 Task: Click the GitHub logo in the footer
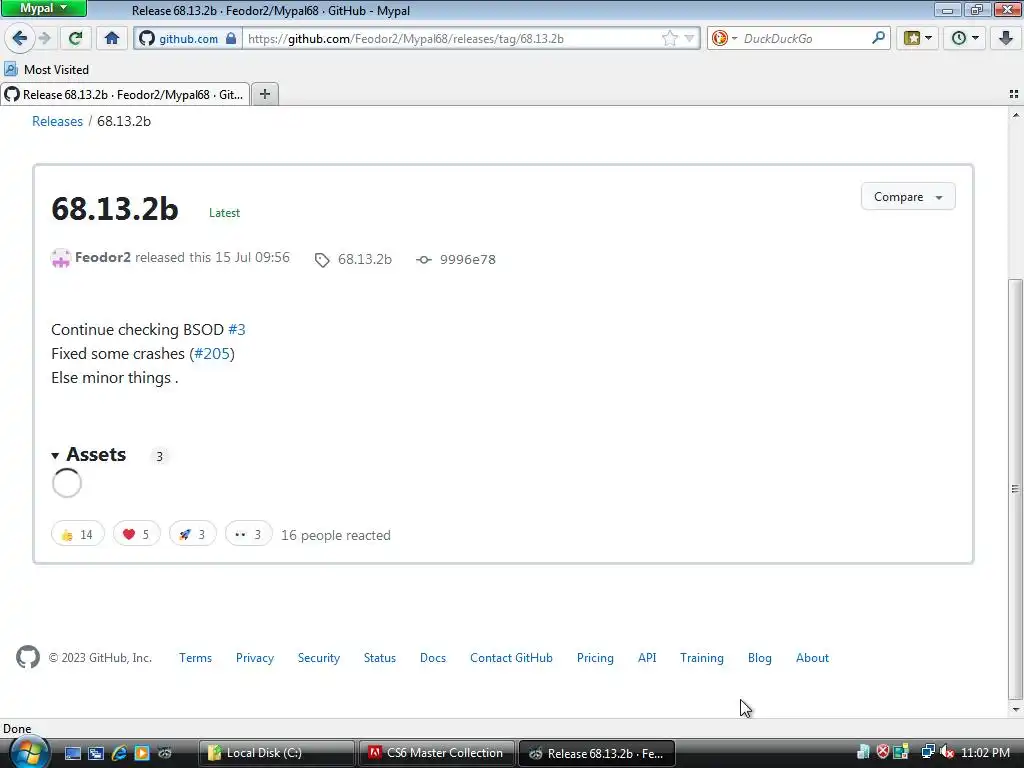click(x=28, y=657)
